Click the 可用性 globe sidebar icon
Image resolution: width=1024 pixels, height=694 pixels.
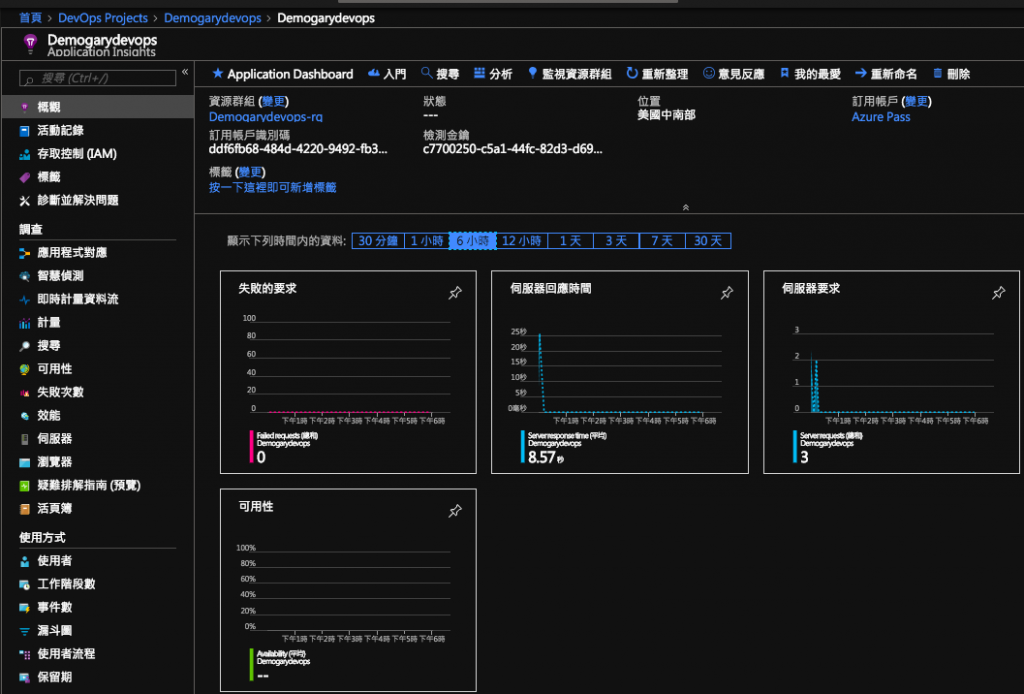click(24, 369)
